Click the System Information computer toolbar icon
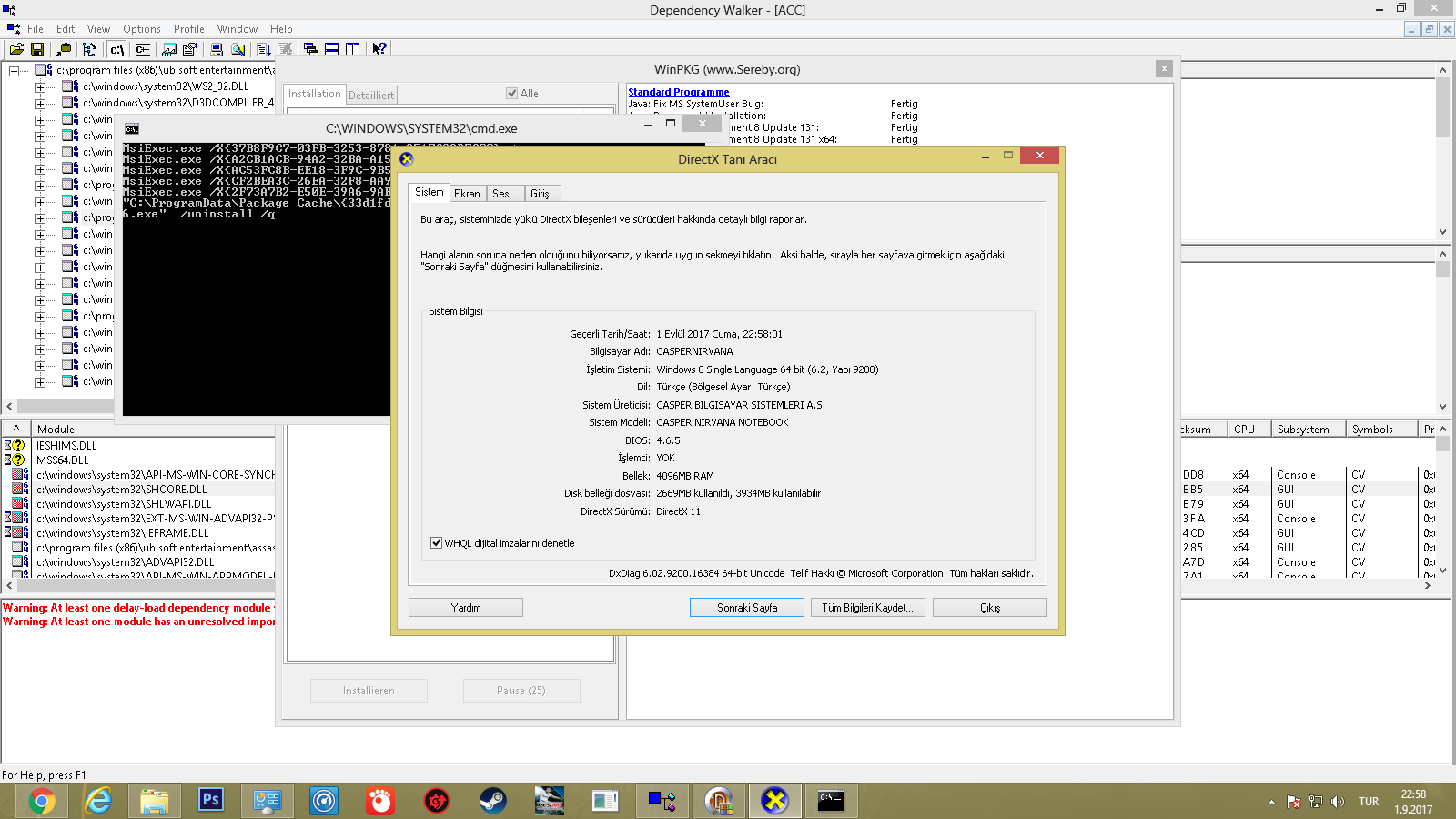Screen dimensions: 1456x819 click(217, 49)
